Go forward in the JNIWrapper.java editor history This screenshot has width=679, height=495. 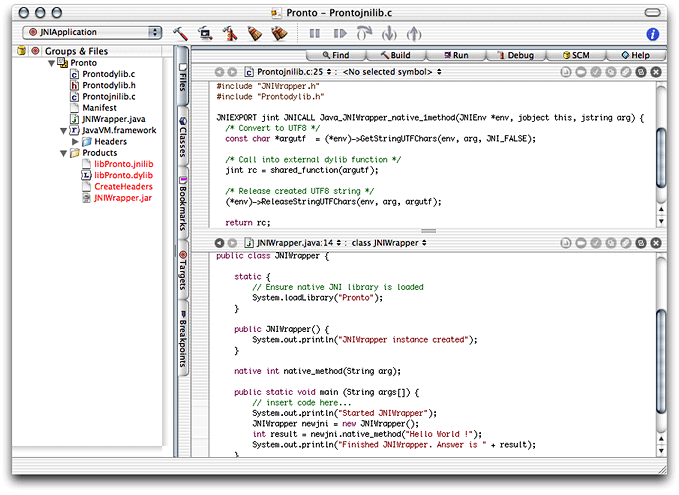(233, 243)
